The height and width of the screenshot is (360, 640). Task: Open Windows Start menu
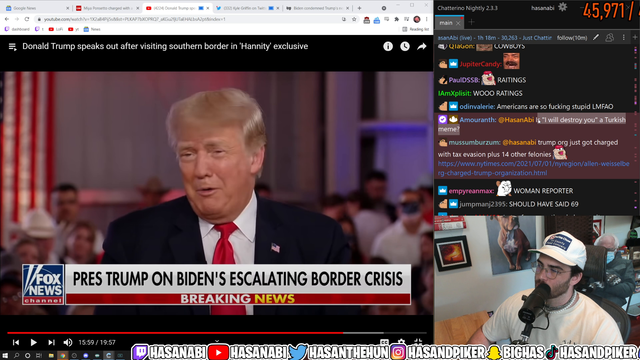click(x=5, y=356)
